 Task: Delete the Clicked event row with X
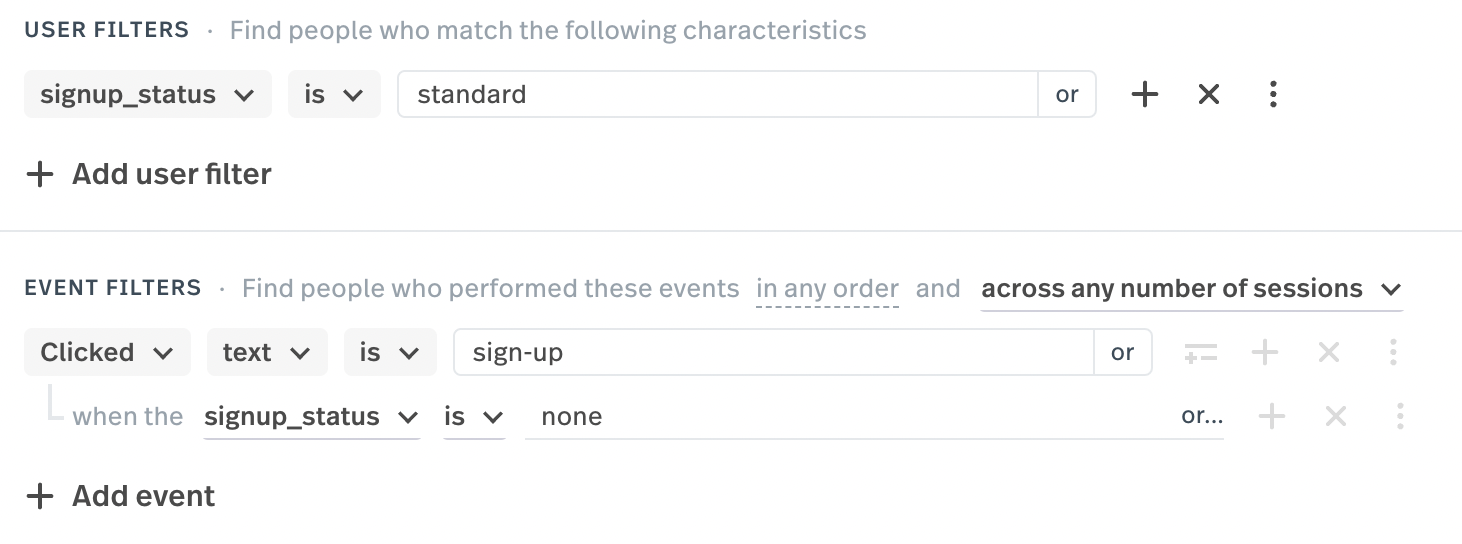click(x=1329, y=352)
